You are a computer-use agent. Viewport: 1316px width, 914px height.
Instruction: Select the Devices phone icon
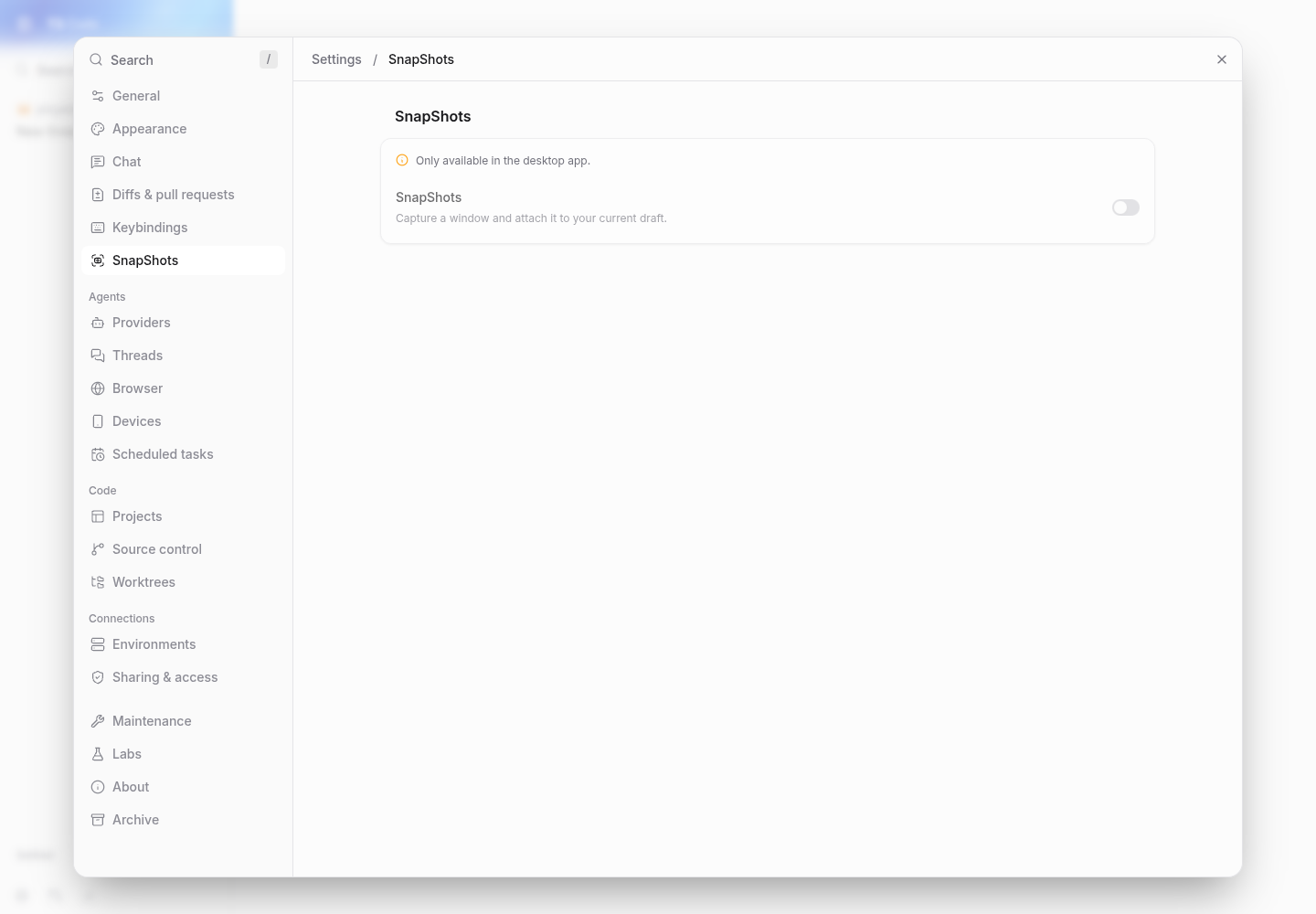[98, 421]
